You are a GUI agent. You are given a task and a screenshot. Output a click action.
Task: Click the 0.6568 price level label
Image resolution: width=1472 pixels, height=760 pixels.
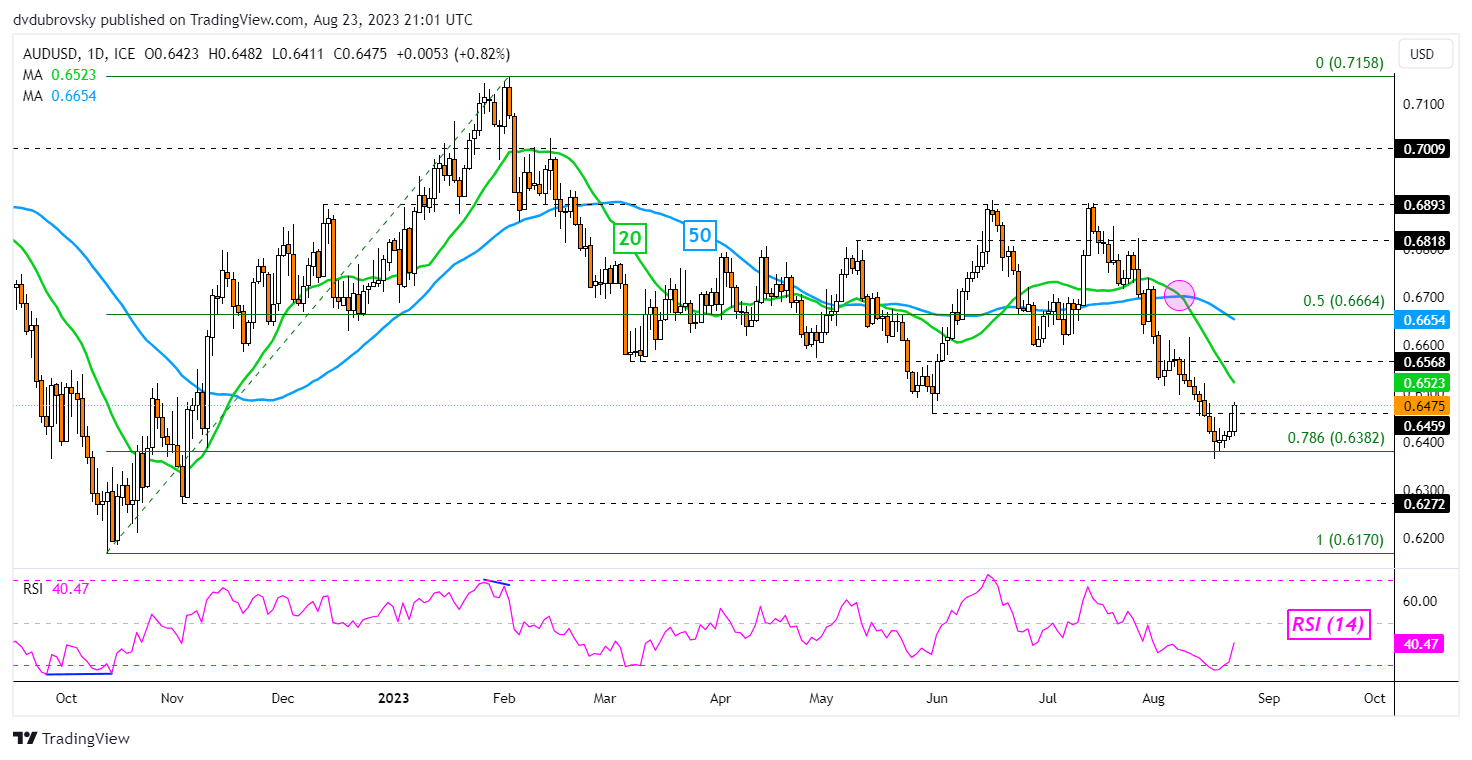tap(1424, 361)
